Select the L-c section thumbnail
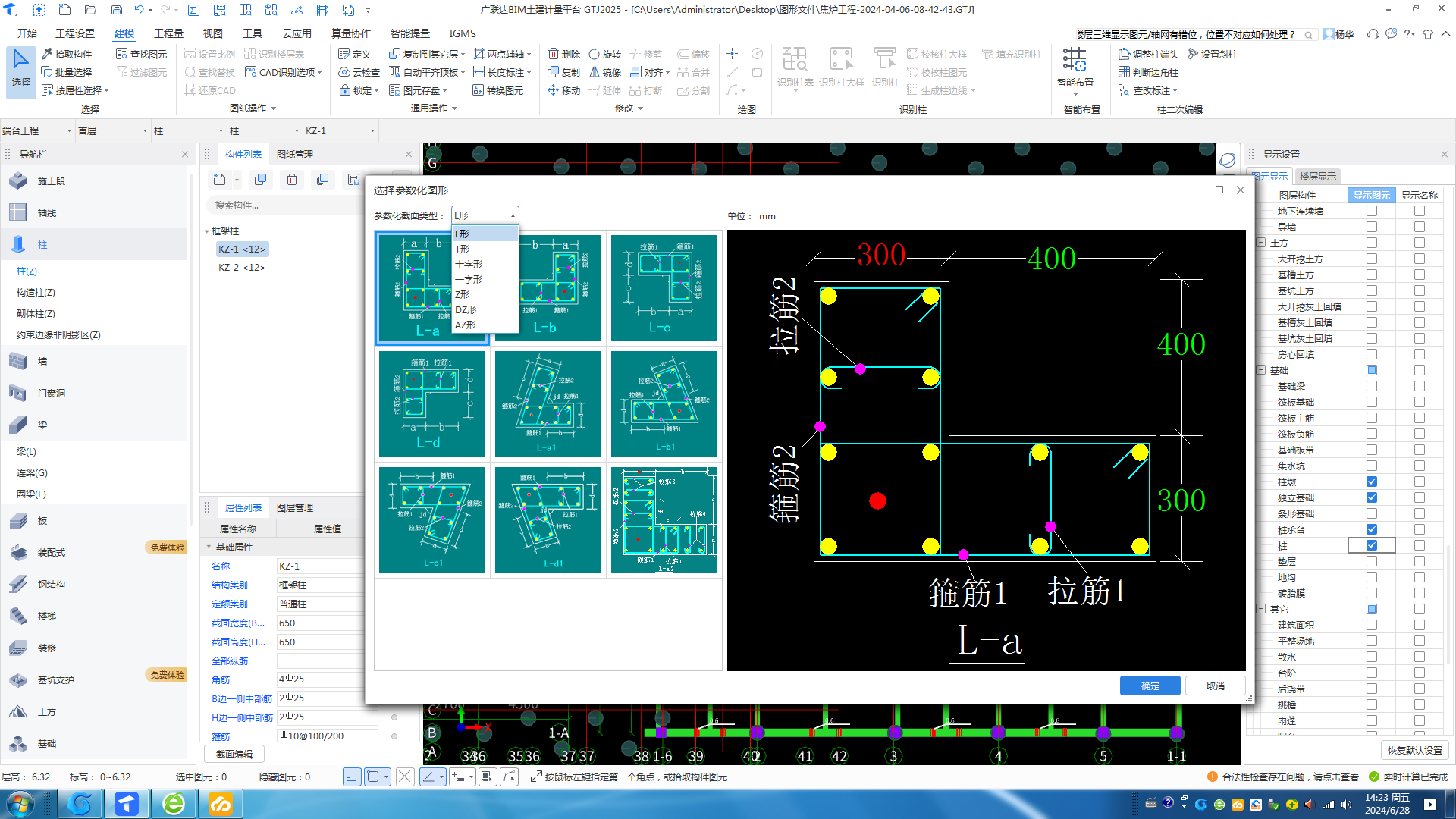Viewport: 1456px width, 819px height. pyautogui.click(x=664, y=288)
